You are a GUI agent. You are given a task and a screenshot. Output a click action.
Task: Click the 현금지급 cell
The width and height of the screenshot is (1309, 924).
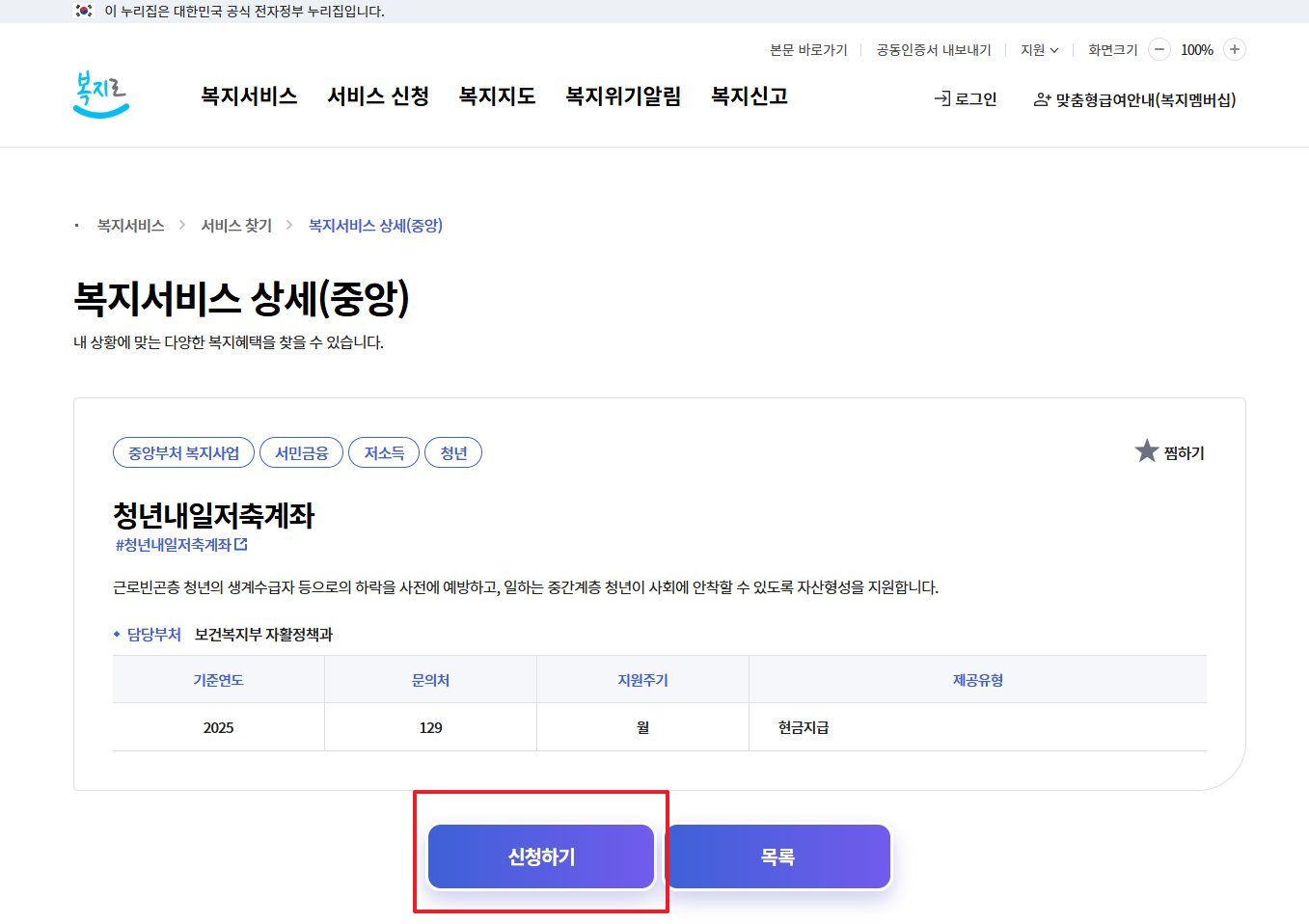click(977, 727)
